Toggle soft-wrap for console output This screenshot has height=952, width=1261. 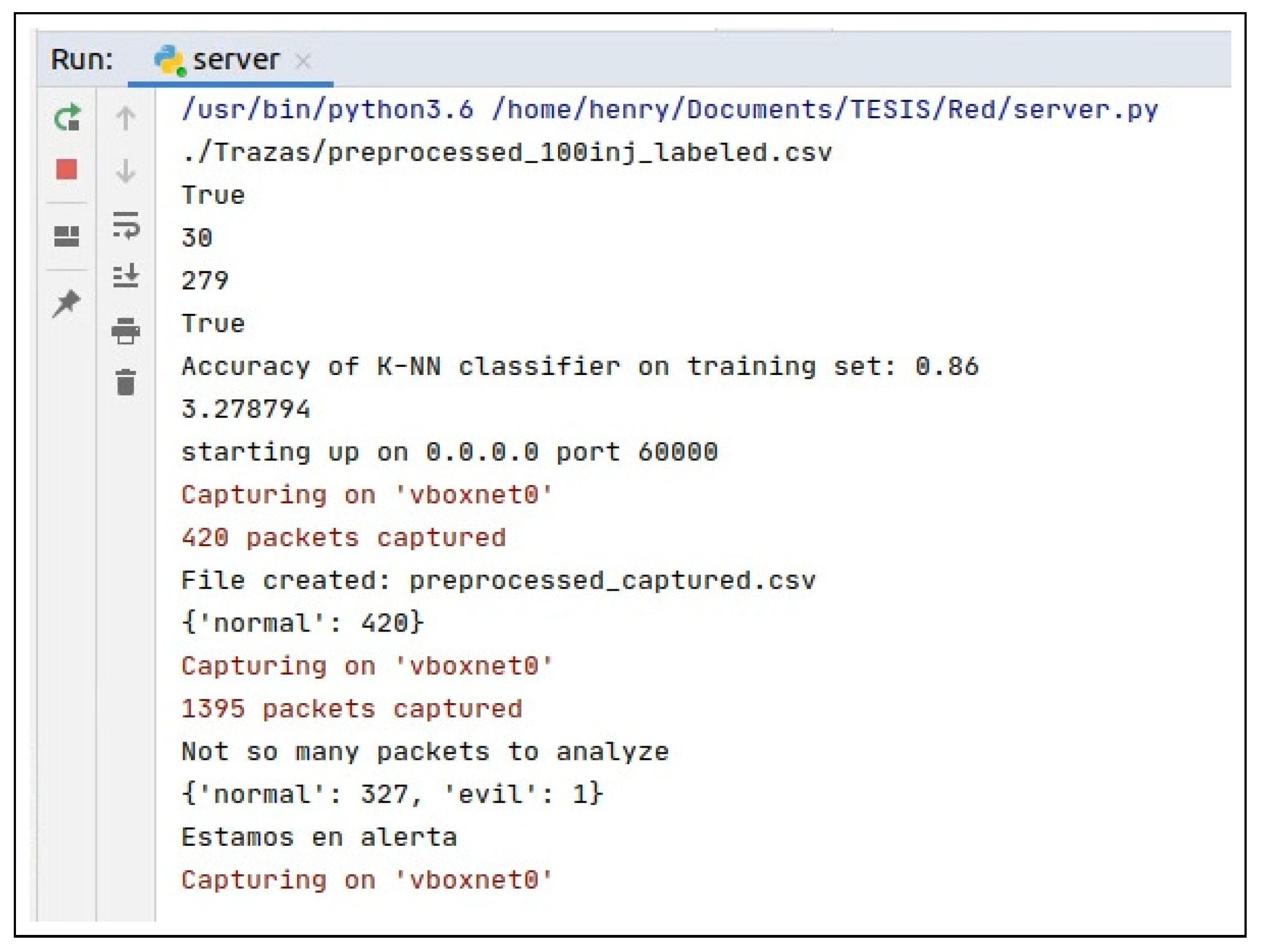click(126, 225)
